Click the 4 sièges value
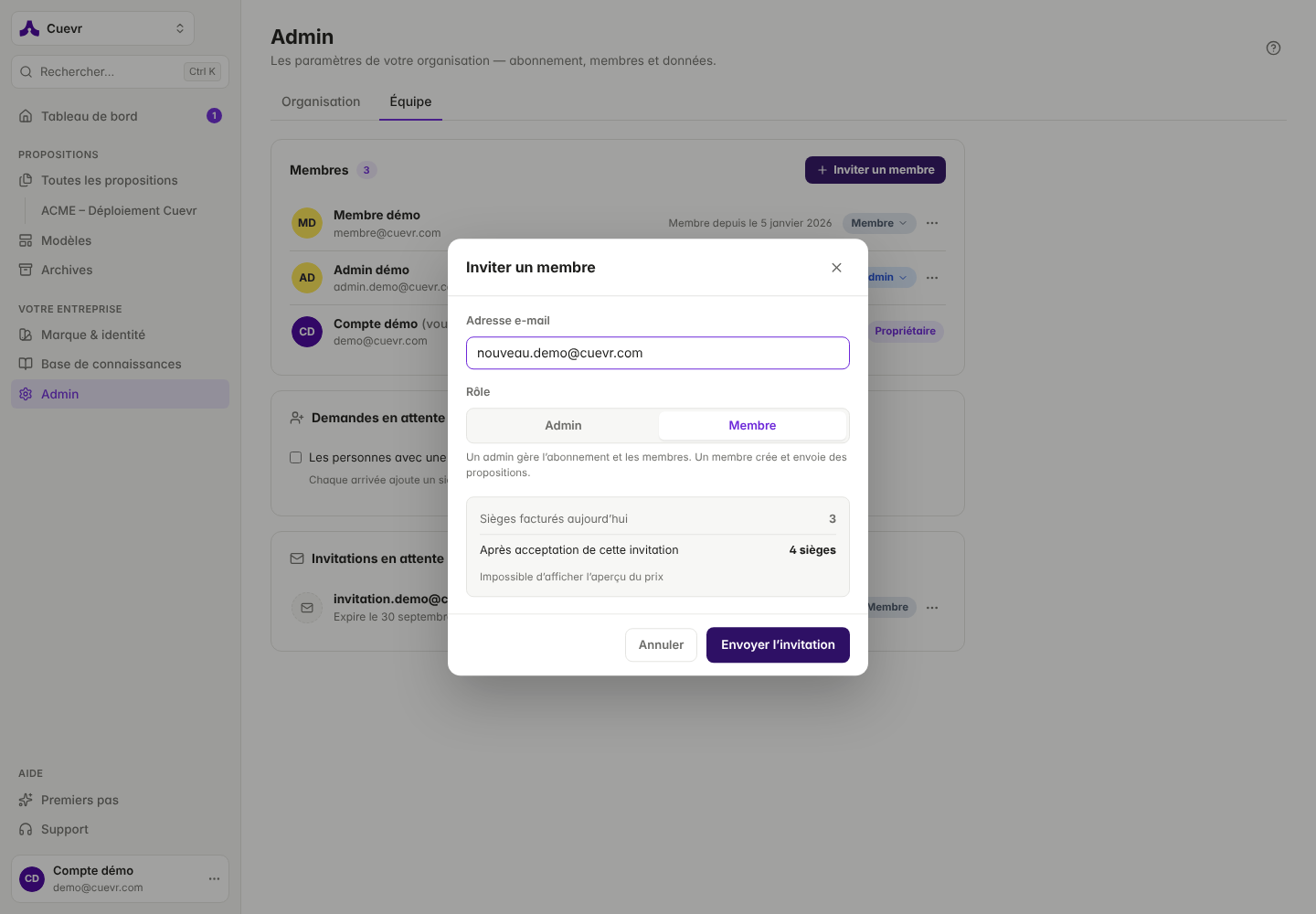1316x914 pixels. pos(812,550)
